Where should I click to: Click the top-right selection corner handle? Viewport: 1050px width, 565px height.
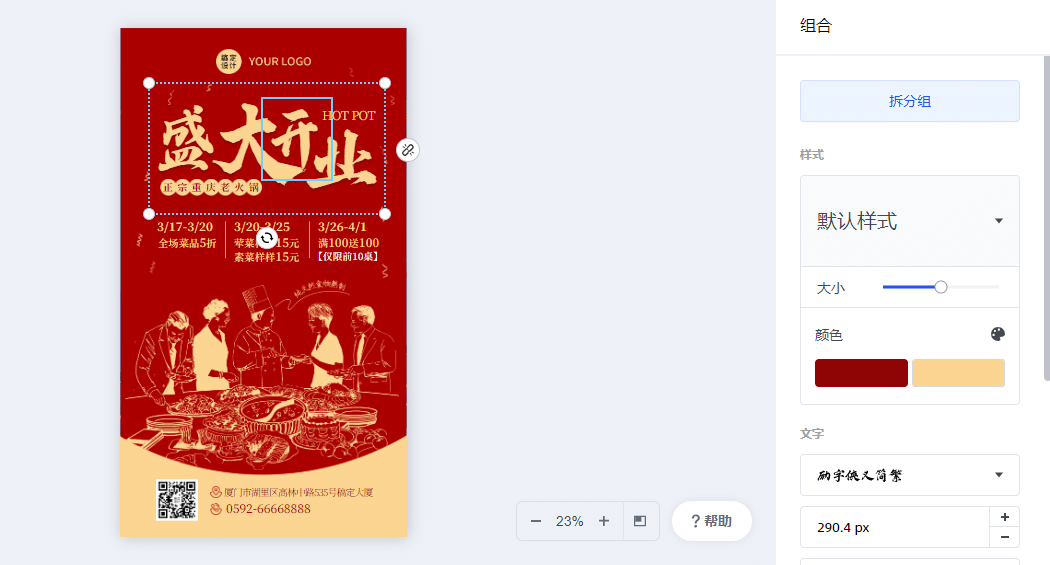click(385, 83)
